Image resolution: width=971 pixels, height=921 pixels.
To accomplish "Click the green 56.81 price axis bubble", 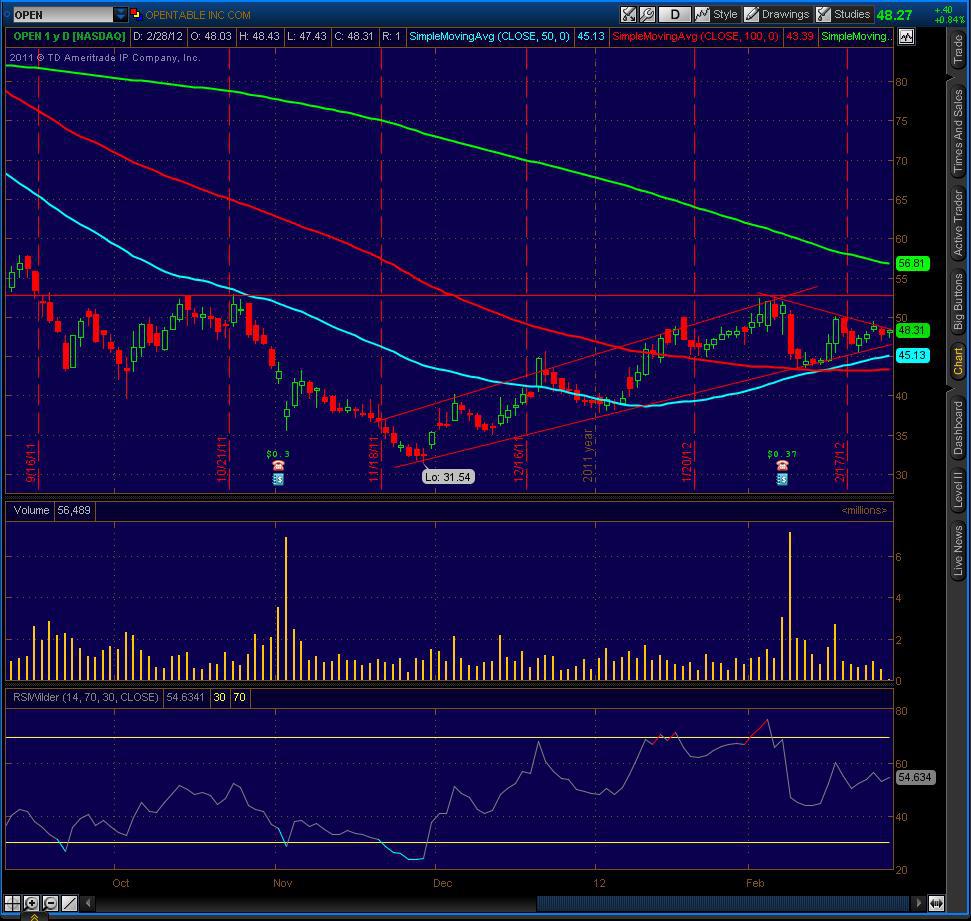I will coord(912,263).
